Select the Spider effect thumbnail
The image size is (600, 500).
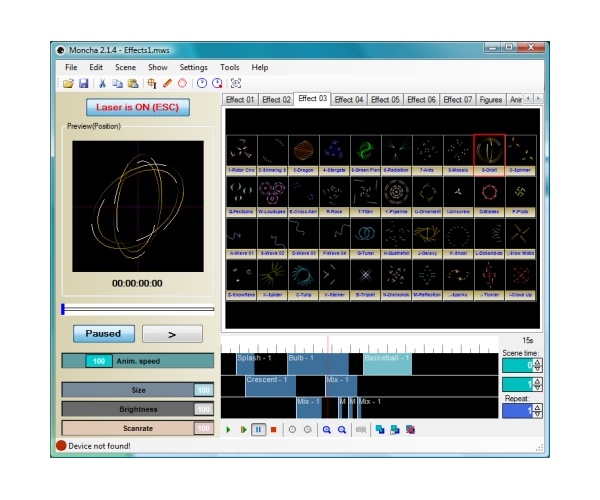[272, 280]
